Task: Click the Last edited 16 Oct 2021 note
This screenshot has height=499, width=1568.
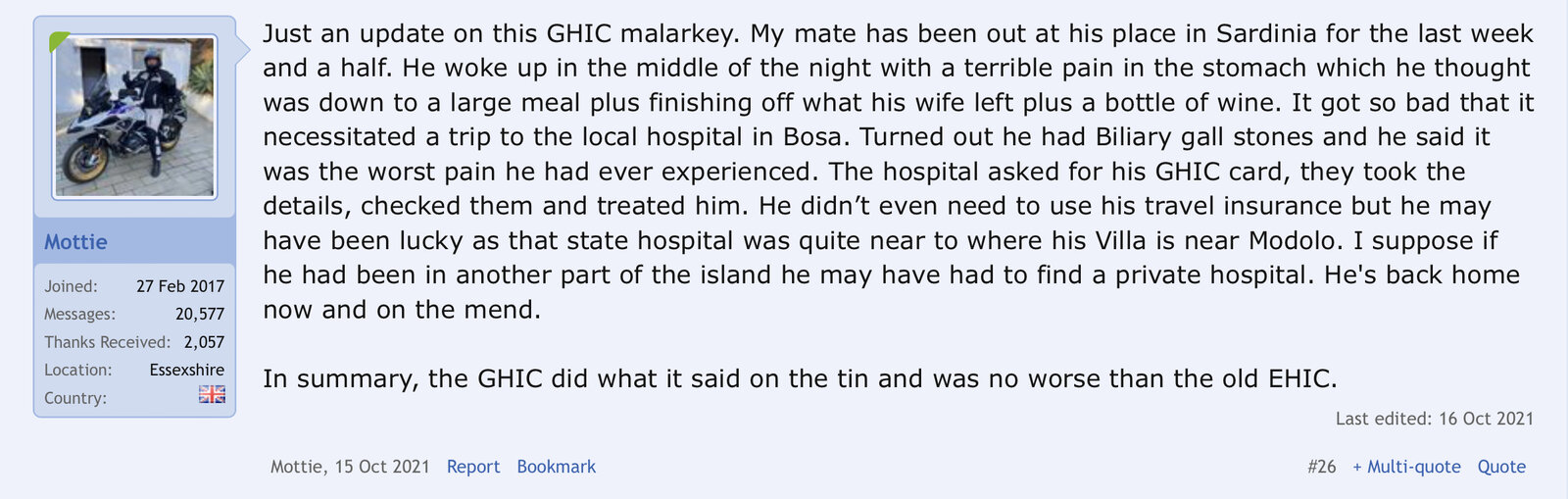Action: coord(1434,419)
